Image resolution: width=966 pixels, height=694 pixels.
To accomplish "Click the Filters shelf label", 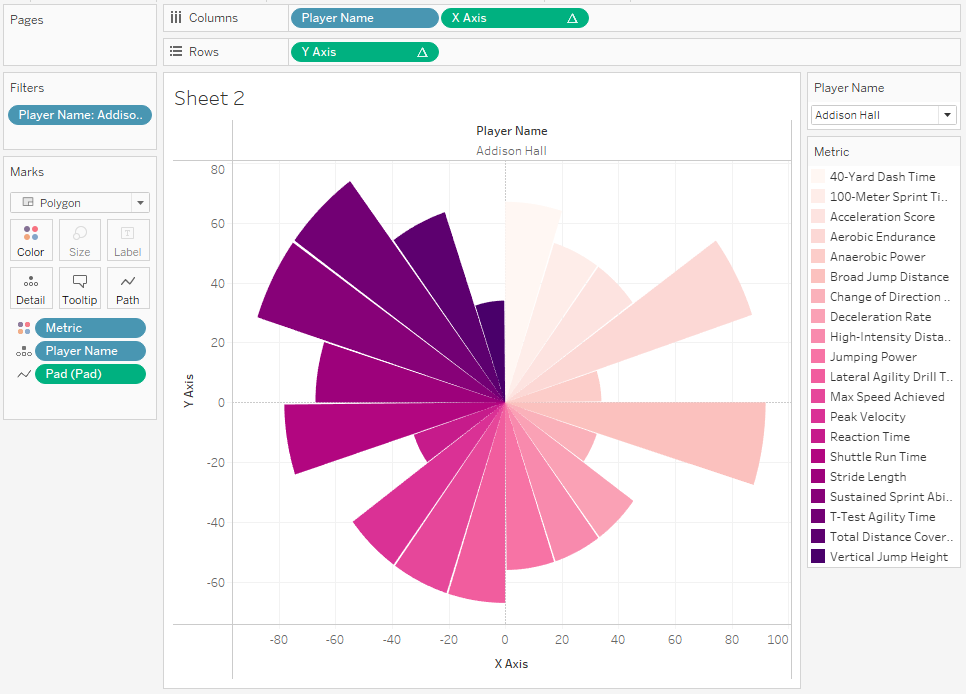I will click(27, 88).
